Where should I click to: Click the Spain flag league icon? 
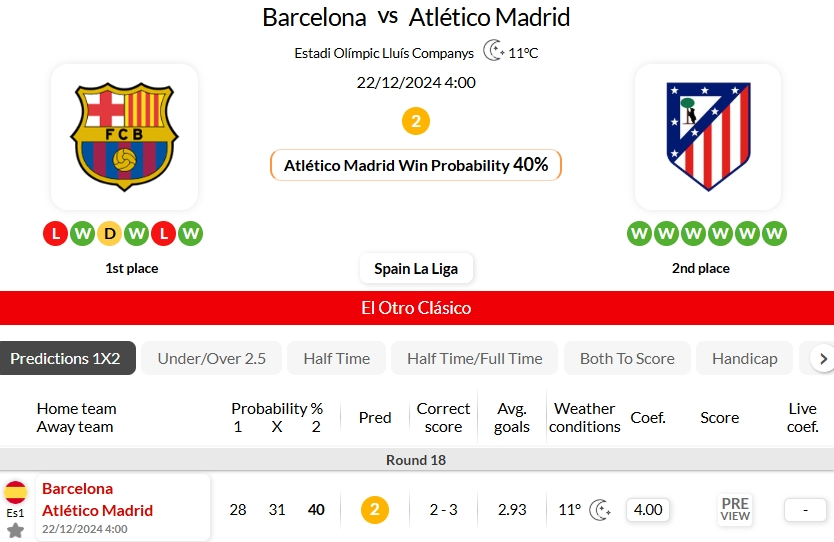click(x=16, y=492)
